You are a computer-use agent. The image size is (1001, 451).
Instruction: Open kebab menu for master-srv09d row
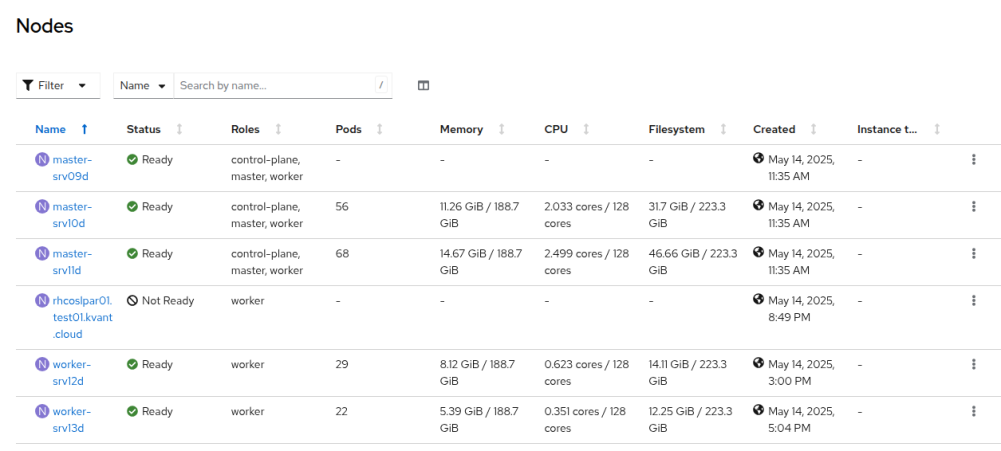973,160
